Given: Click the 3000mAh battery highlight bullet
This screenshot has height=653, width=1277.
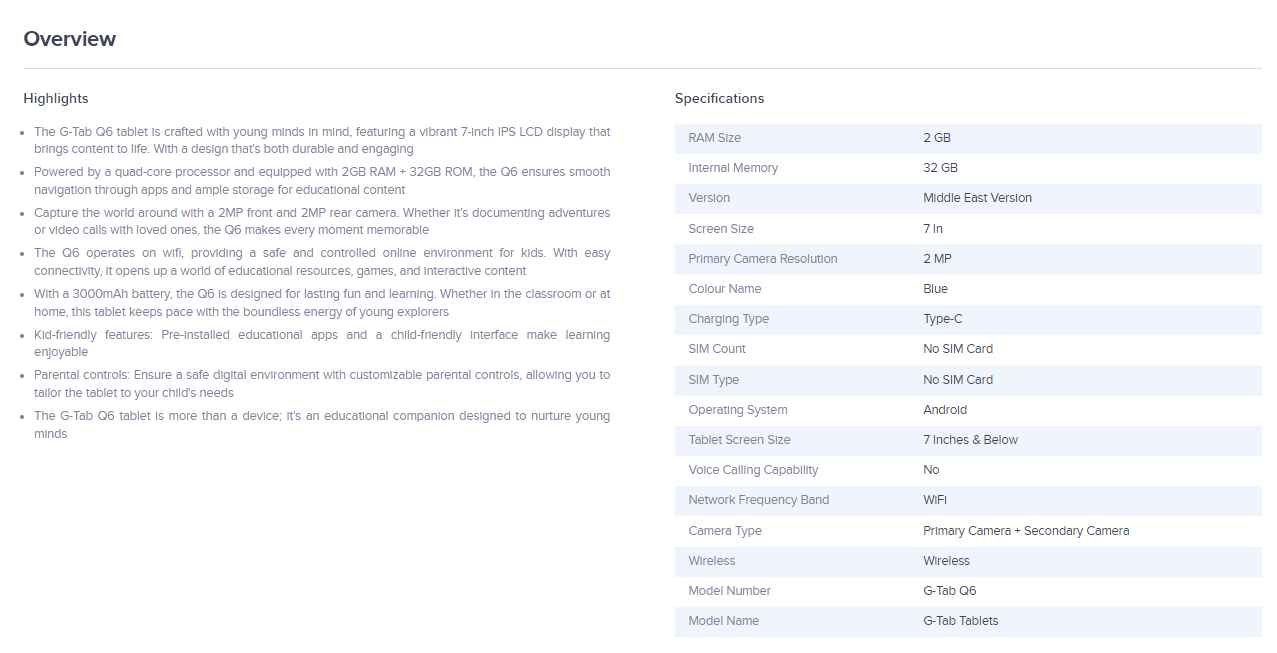Looking at the screenshot, I should pos(321,303).
